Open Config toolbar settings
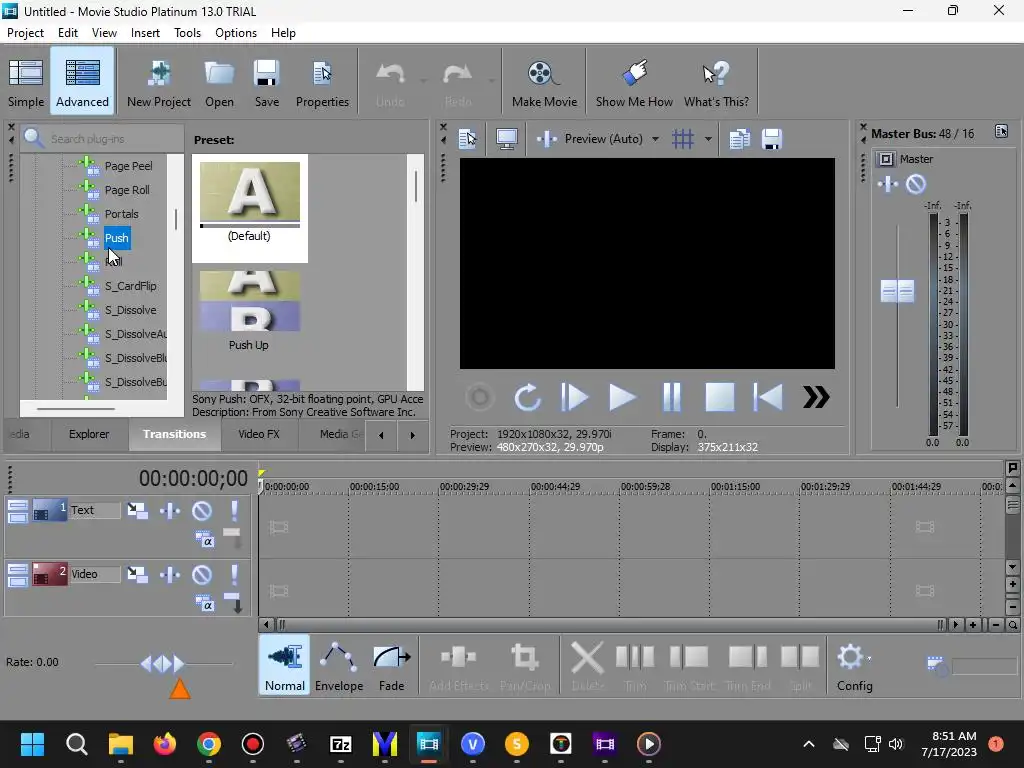This screenshot has height=768, width=1024. tap(854, 665)
